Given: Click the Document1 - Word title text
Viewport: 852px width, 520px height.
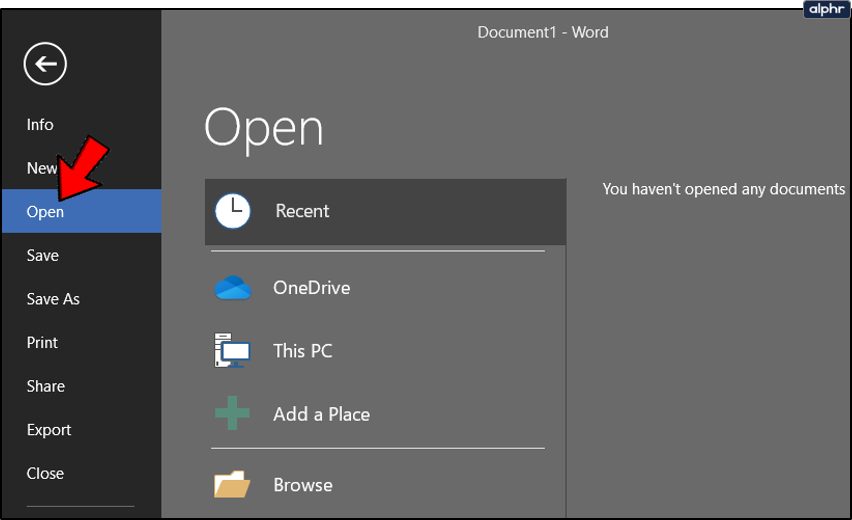Looking at the screenshot, I should click(x=543, y=32).
